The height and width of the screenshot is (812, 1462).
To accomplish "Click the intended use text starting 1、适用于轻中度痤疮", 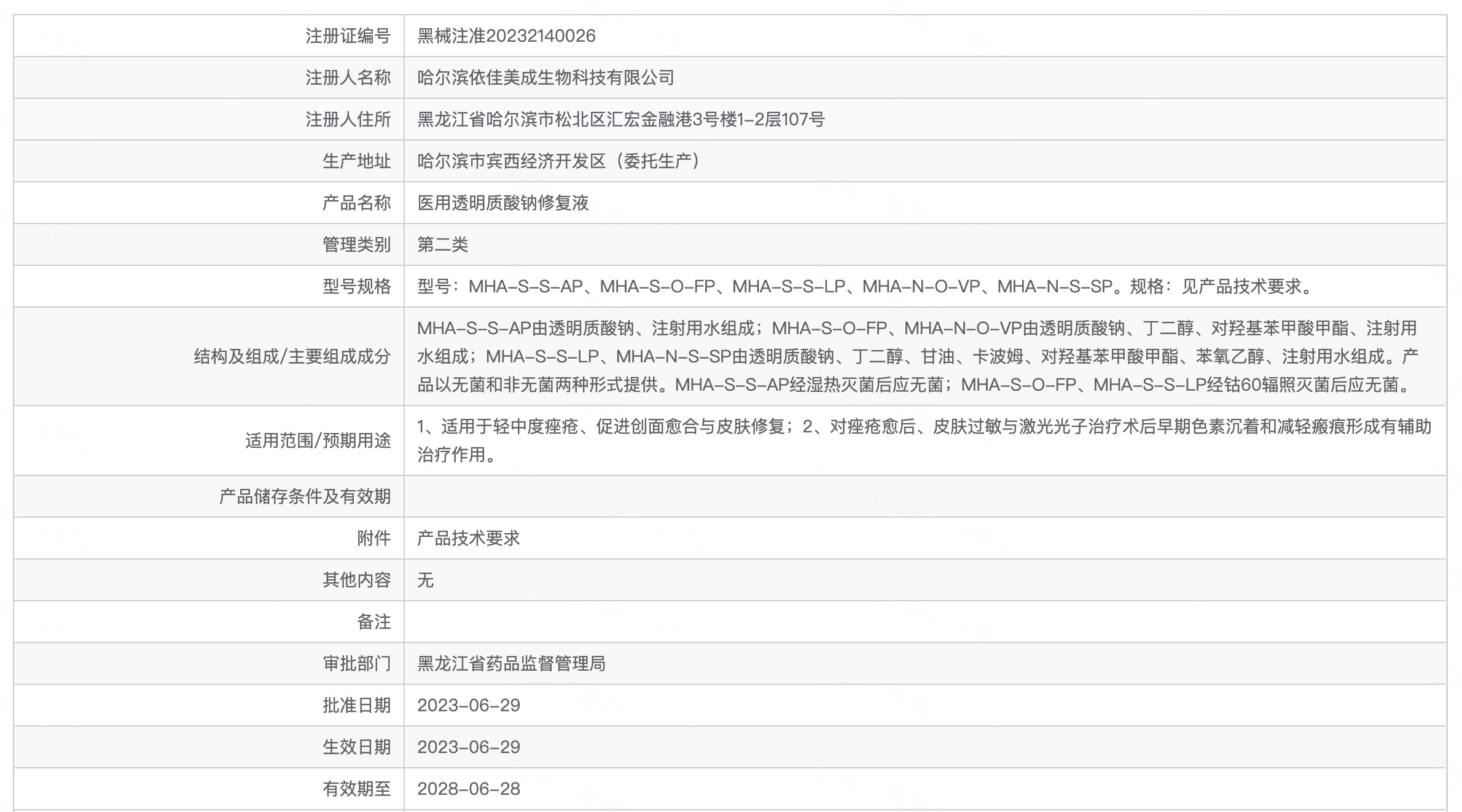I will tap(924, 440).
